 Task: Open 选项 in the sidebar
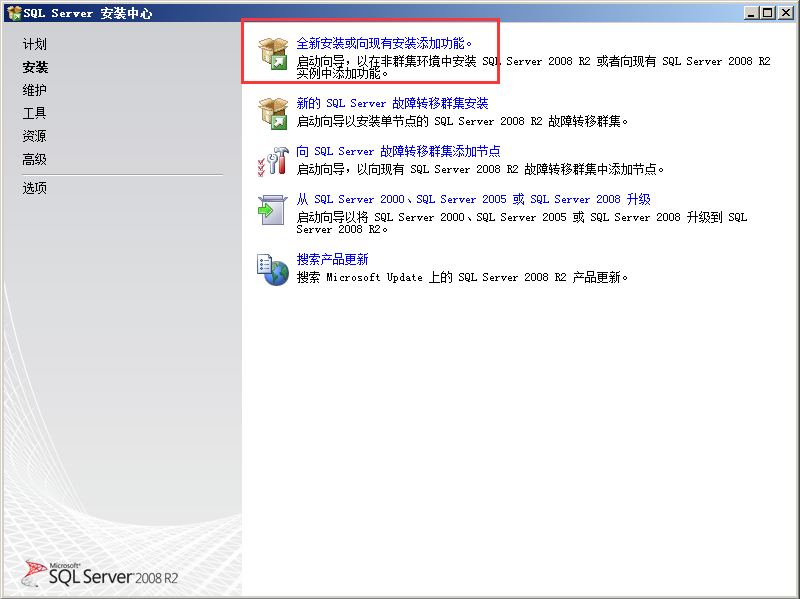point(35,188)
